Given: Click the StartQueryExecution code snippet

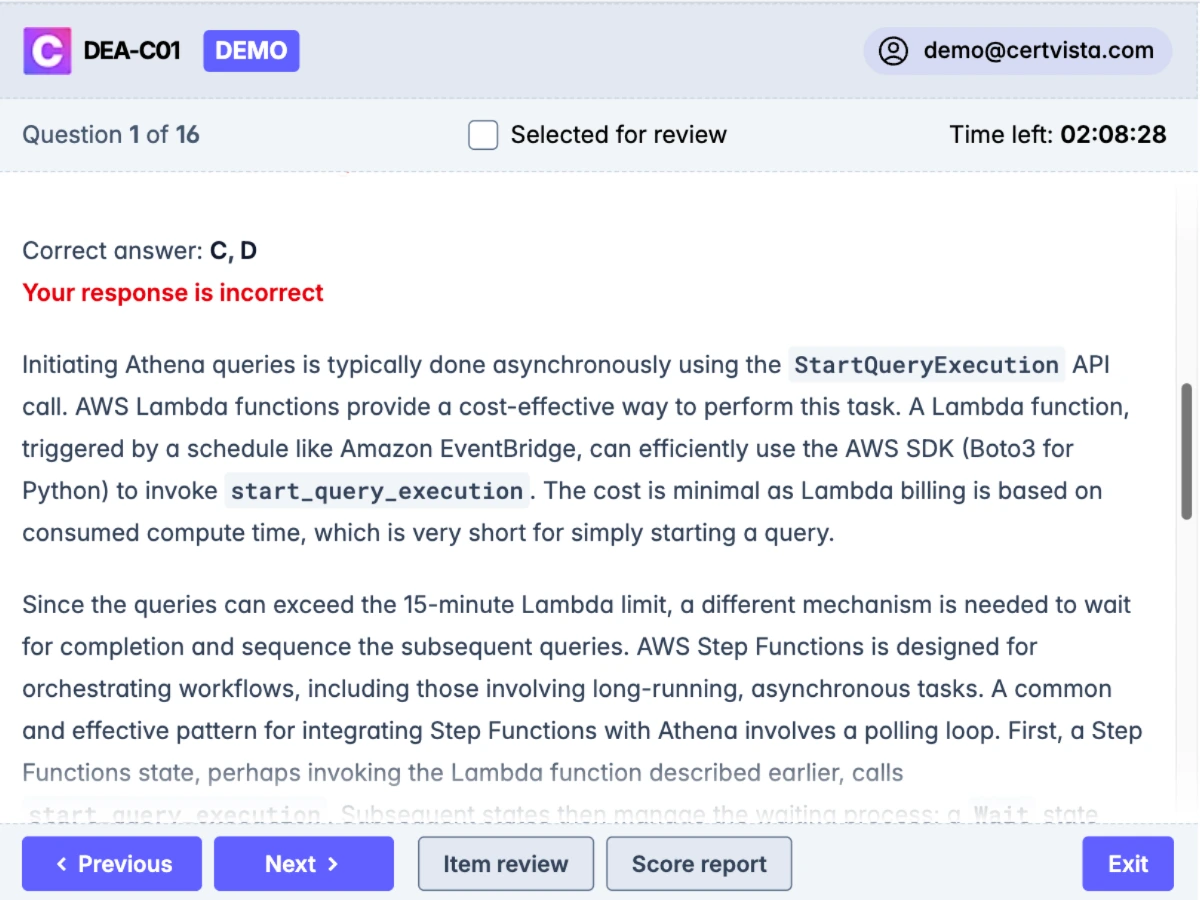Looking at the screenshot, I should click(x=926, y=365).
